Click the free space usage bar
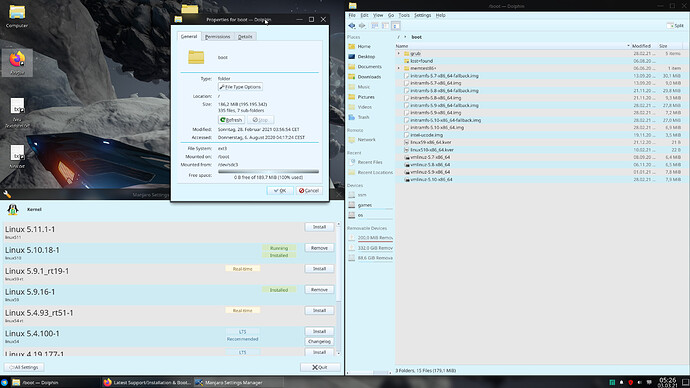690x388 pixels. pos(268,172)
